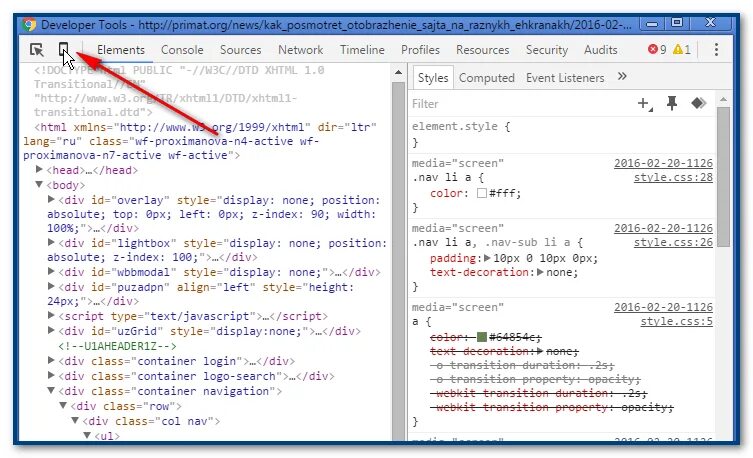Click the Elements panel scroll-up arrow
The height and width of the screenshot is (458, 753).
398,72
